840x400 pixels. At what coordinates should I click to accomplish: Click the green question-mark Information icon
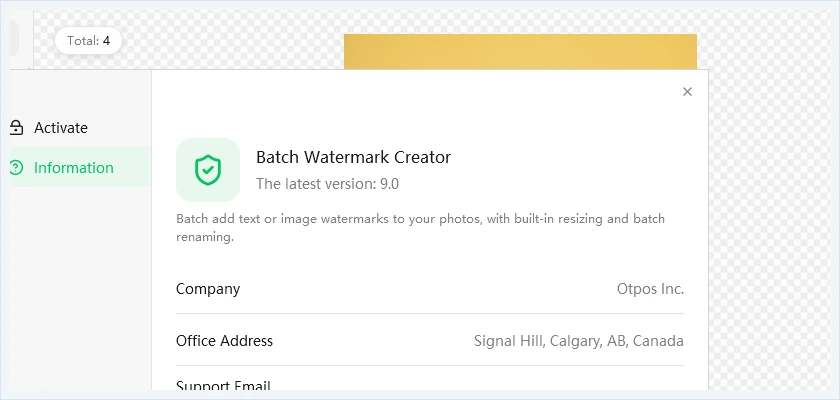[x=17, y=168]
